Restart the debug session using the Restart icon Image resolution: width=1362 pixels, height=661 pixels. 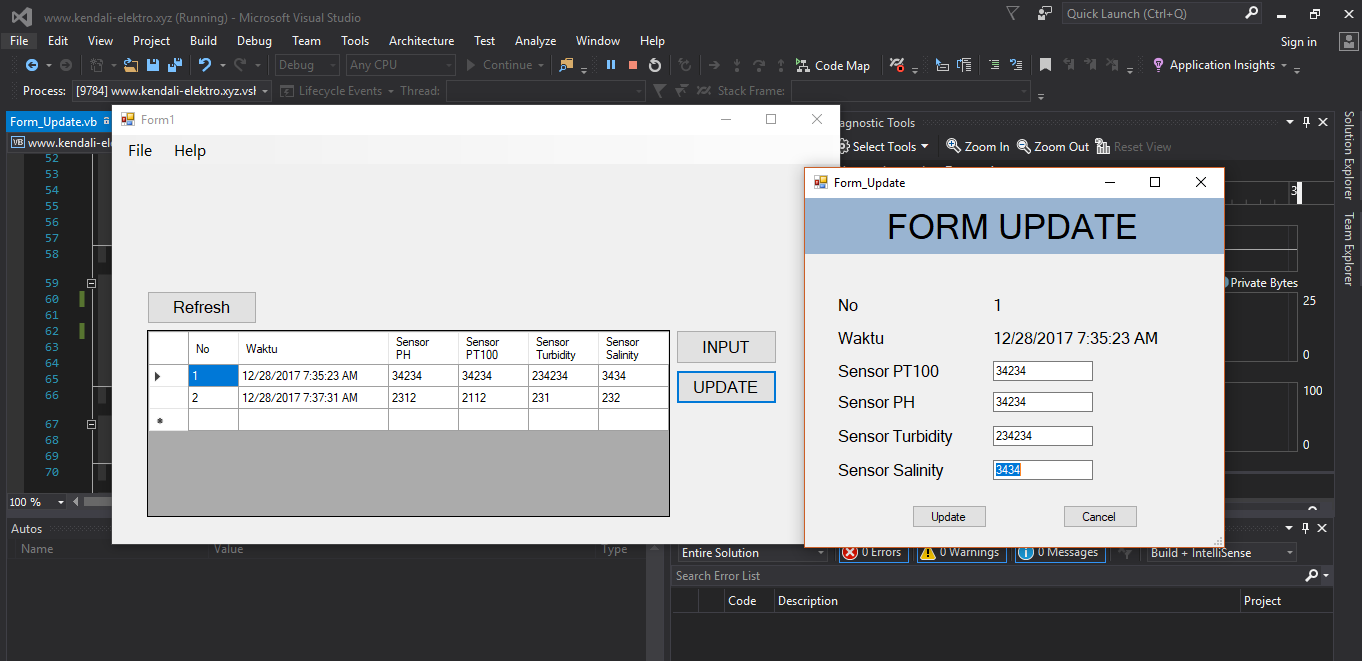pyautogui.click(x=655, y=65)
